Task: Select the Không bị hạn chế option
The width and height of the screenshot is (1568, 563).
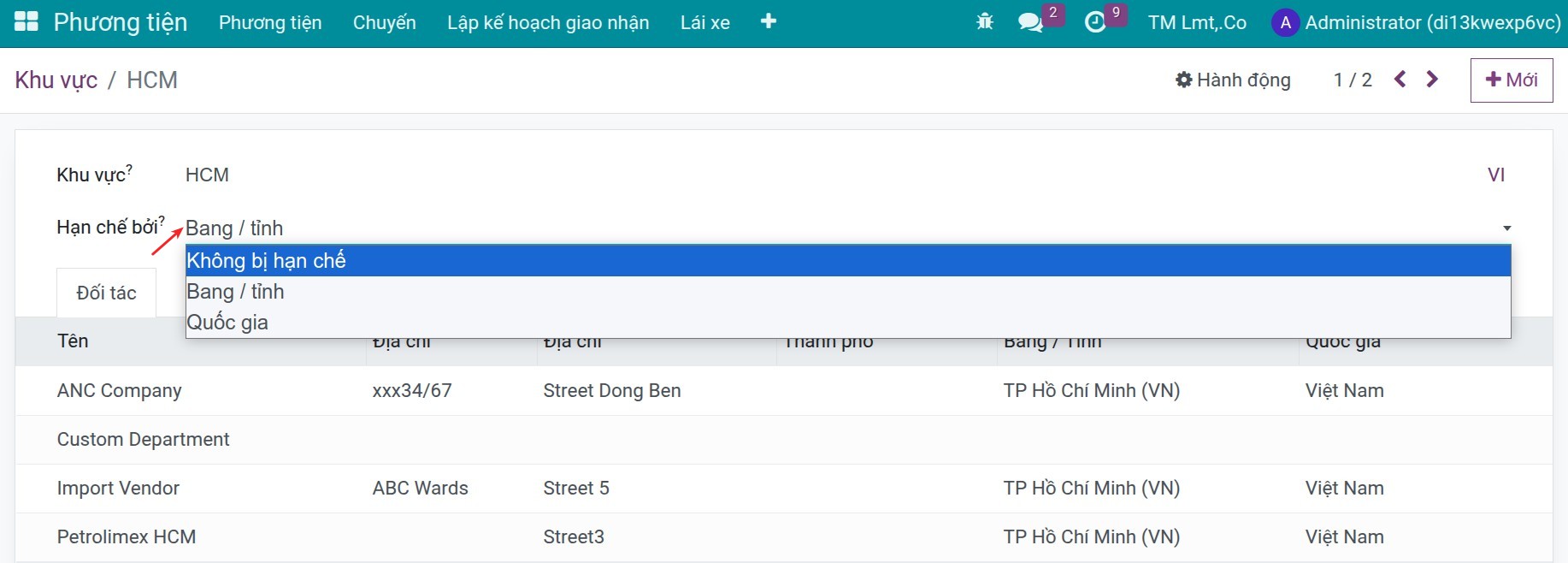Action: point(848,261)
